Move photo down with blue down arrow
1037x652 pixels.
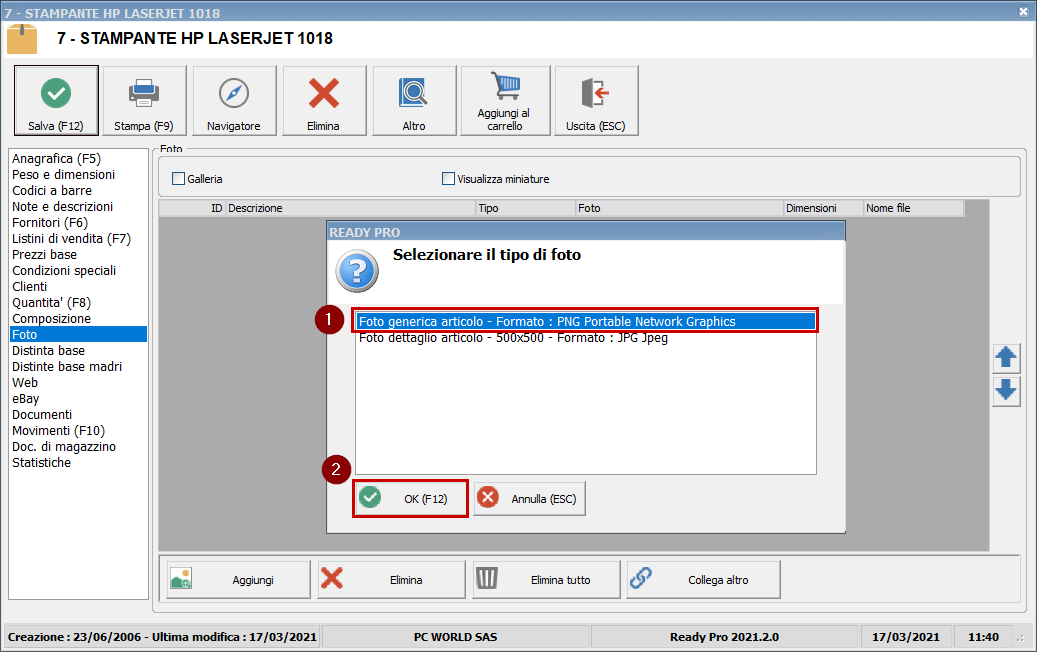click(1006, 391)
